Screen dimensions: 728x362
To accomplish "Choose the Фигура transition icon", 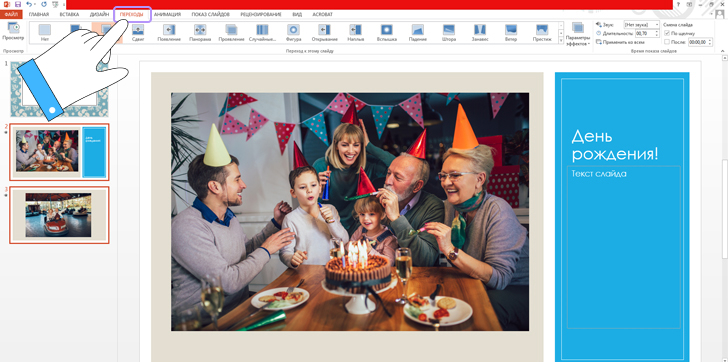I will (293, 33).
